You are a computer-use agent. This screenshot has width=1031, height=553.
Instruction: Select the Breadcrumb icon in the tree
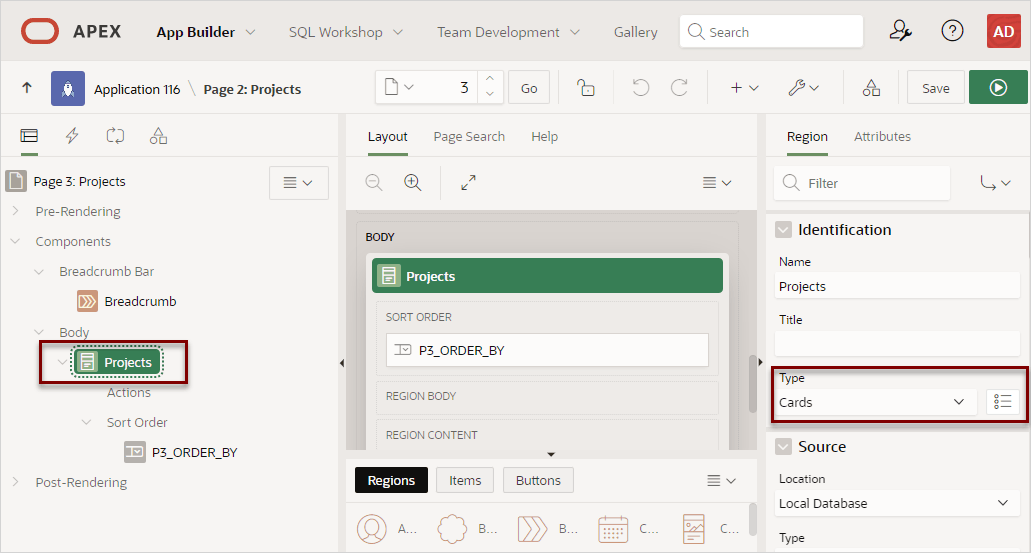click(x=87, y=301)
